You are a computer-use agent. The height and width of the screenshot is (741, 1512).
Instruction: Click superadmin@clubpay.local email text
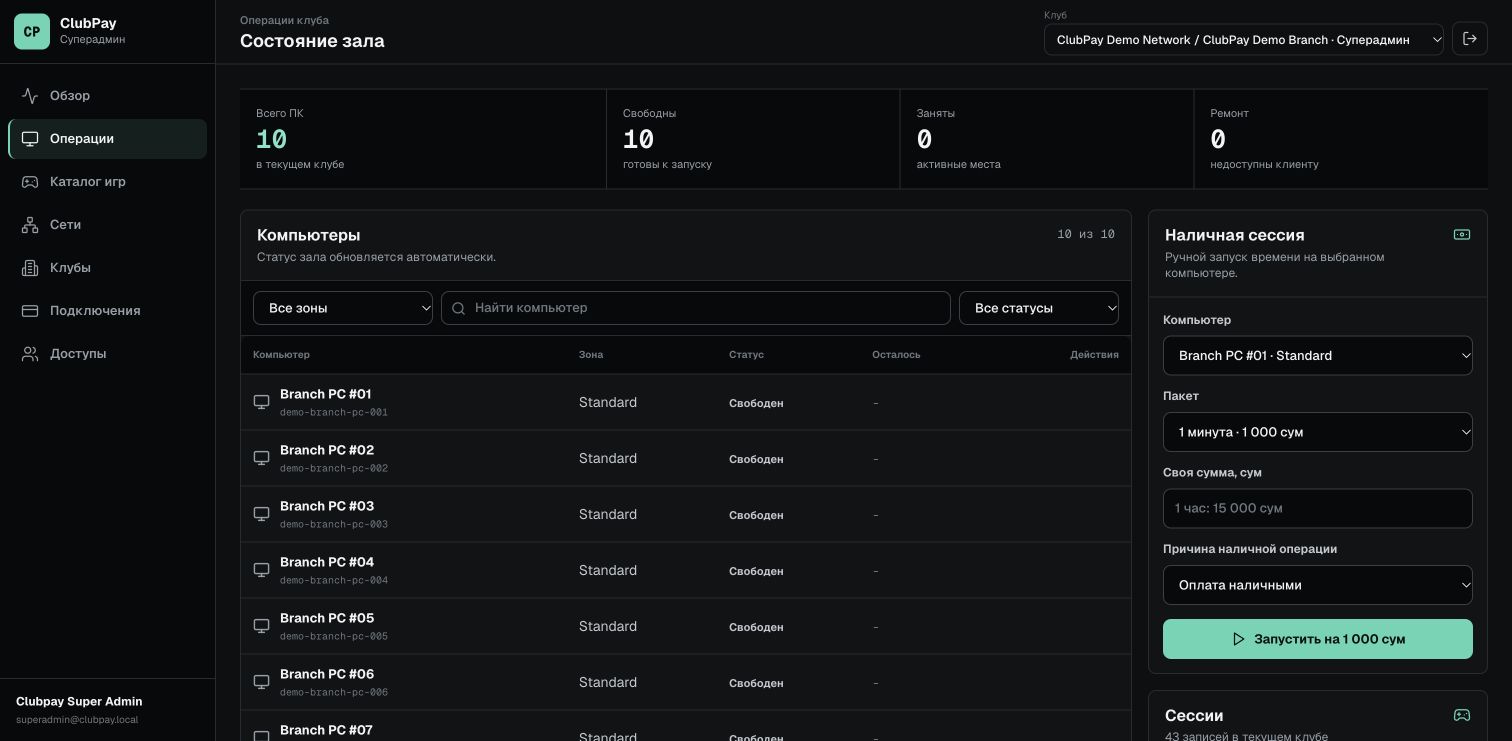pyautogui.click(x=77, y=720)
